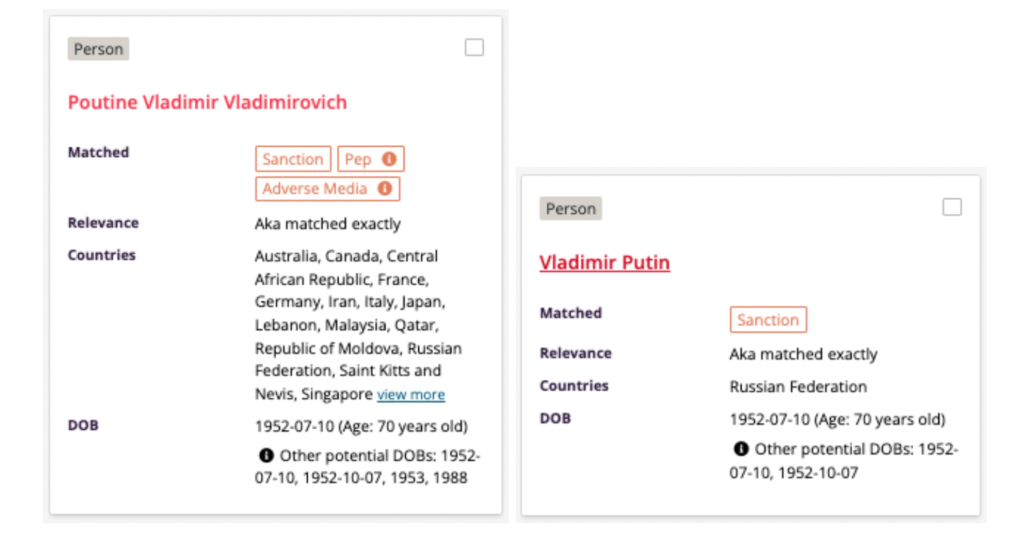Click DOB value on Poutine card
The width and height of the screenshot is (1024, 535).
pyautogui.click(x=361, y=426)
